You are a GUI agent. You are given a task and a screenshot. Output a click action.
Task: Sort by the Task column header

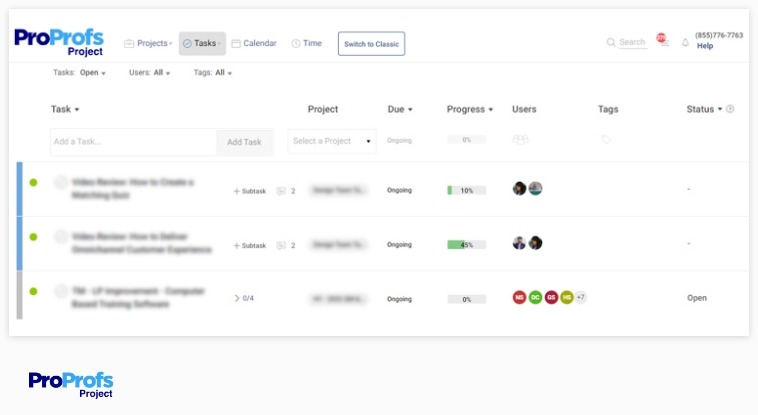(x=65, y=109)
